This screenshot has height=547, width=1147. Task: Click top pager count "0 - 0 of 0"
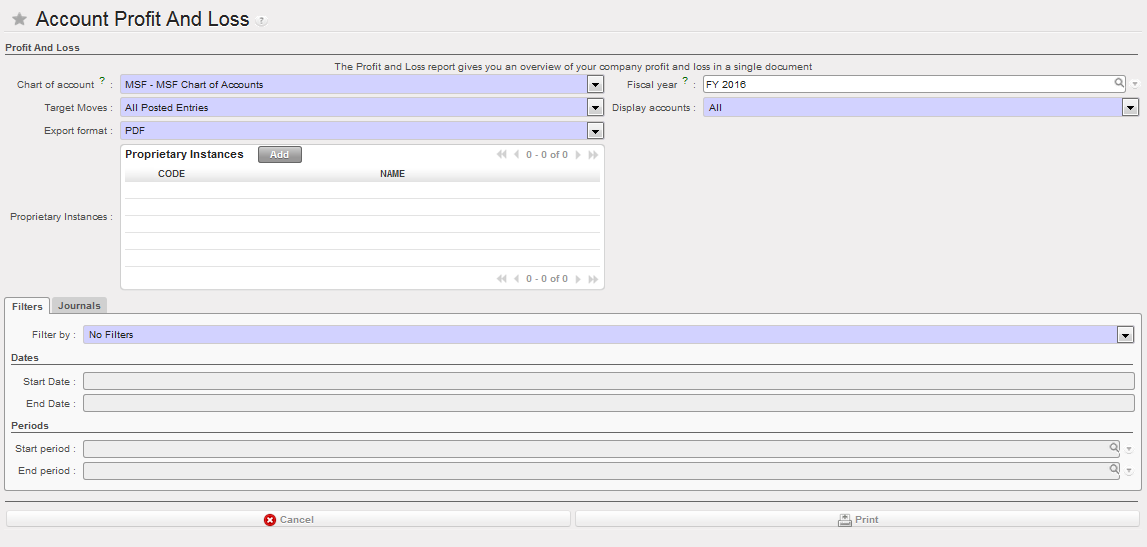pyautogui.click(x=546, y=154)
